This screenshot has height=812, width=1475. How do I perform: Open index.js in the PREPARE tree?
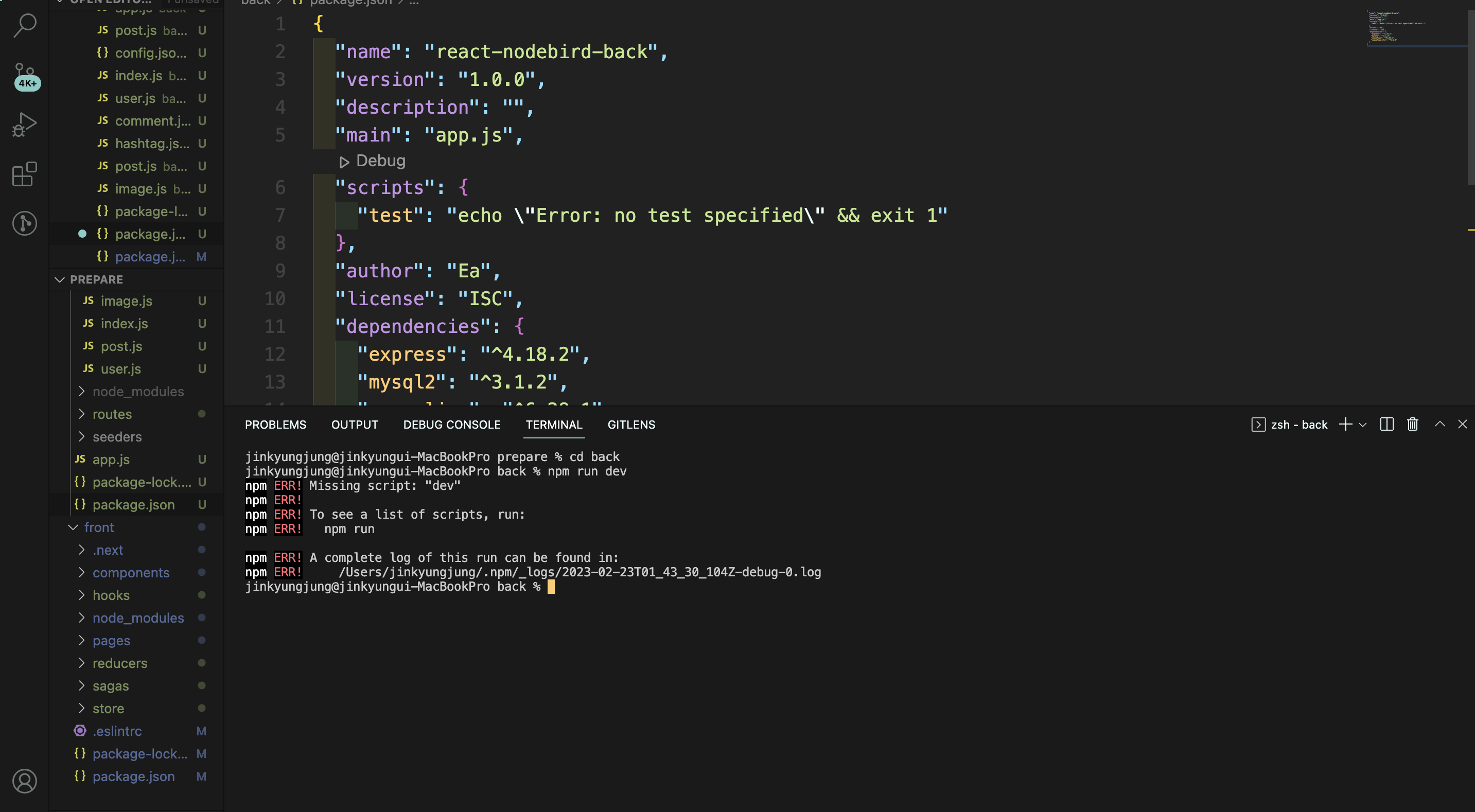point(136,324)
